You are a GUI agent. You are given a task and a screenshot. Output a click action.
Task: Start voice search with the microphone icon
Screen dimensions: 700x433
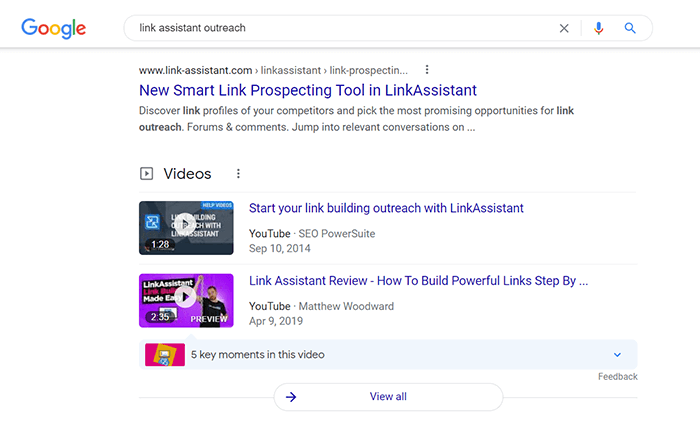[x=598, y=28]
